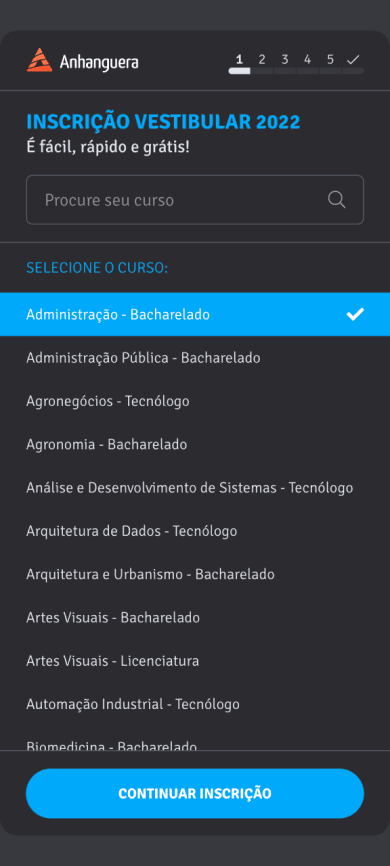Select step 1 in progress indicator
The image size is (390, 866).
(x=239, y=60)
